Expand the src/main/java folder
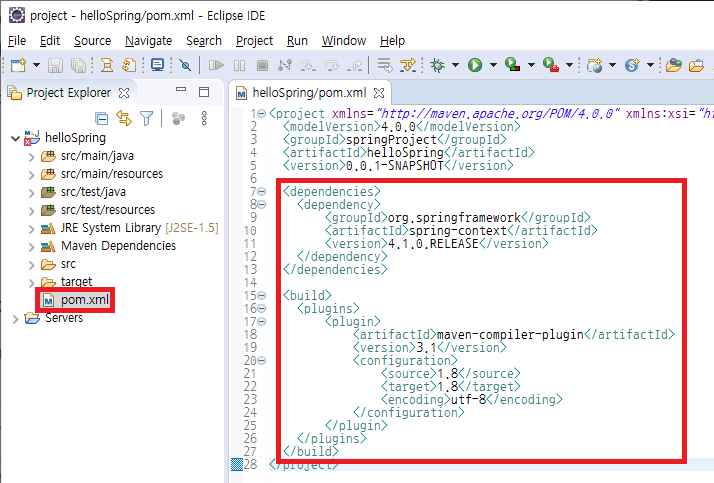The height and width of the screenshot is (483, 714). click(31, 158)
